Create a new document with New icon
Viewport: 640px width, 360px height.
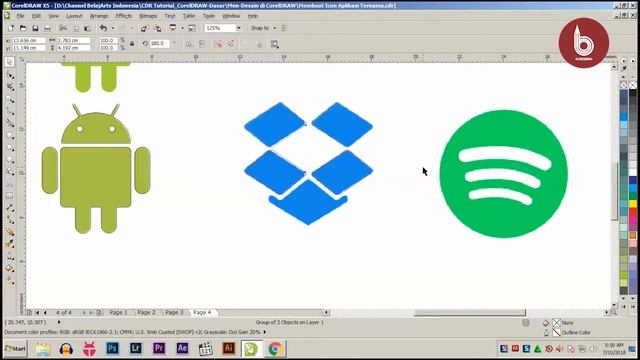11,28
